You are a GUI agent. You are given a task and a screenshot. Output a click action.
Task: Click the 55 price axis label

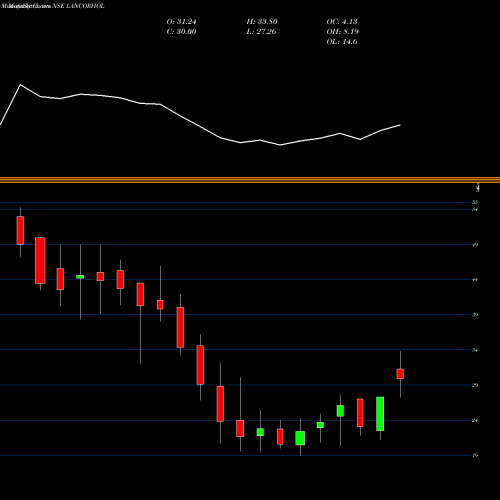pos(475,202)
